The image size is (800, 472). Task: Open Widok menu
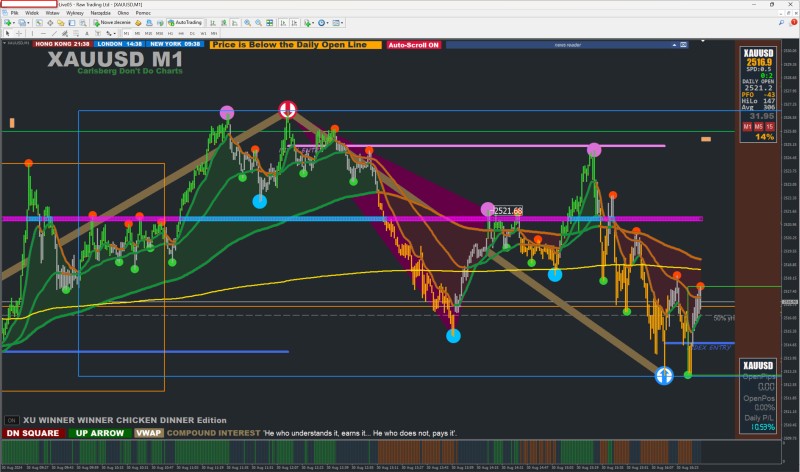32,13
